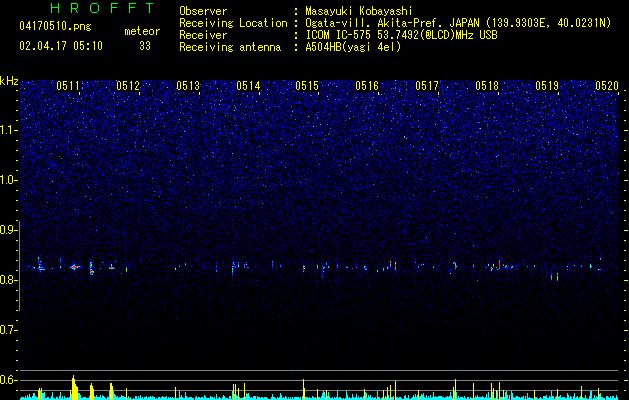Click the Receiving antenna label
The height and width of the screenshot is (400, 629).
230,47
